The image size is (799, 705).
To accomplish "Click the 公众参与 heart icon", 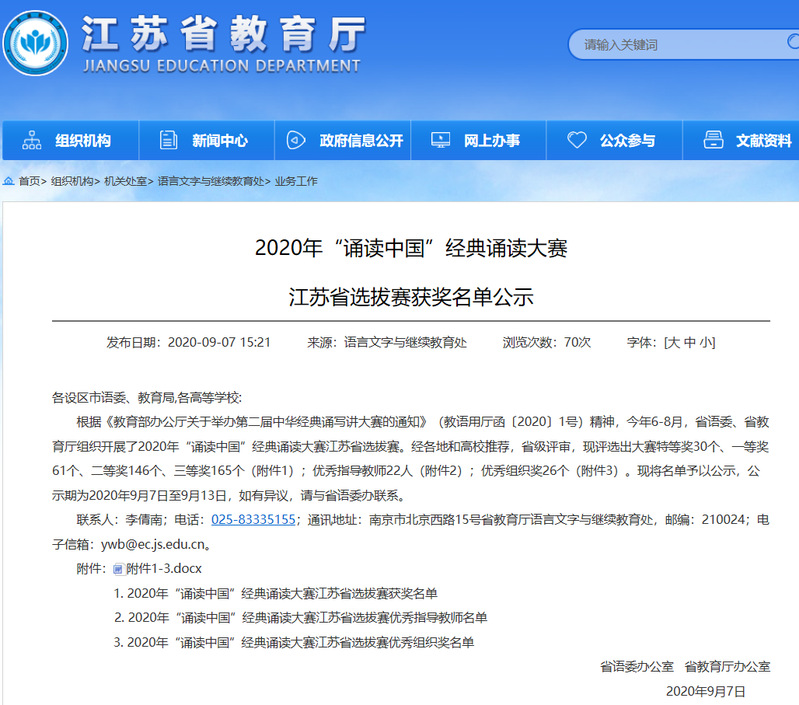I will click(x=575, y=140).
